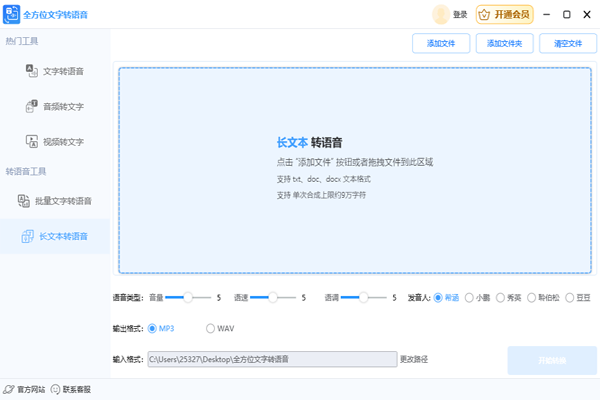Click the 联系客服 smiley icon
Image resolution: width=600 pixels, height=400 pixels.
click(x=55, y=390)
